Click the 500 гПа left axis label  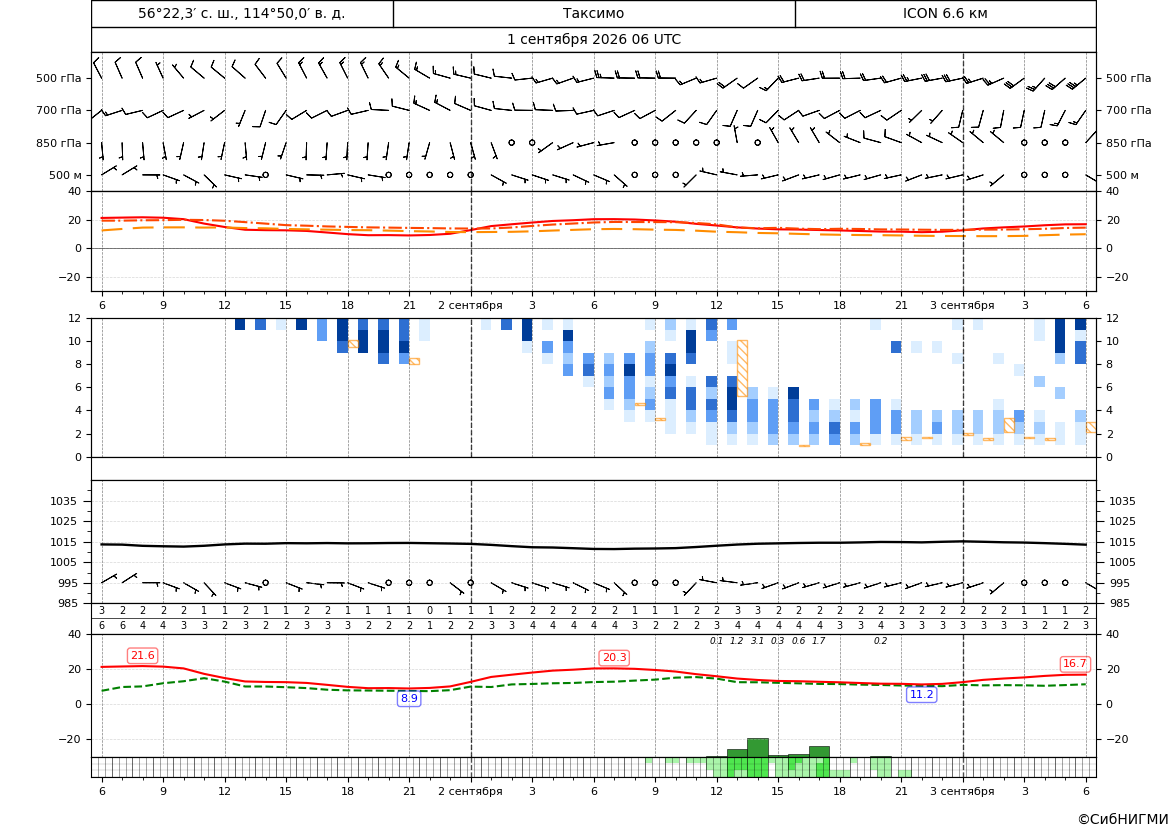pos(59,78)
